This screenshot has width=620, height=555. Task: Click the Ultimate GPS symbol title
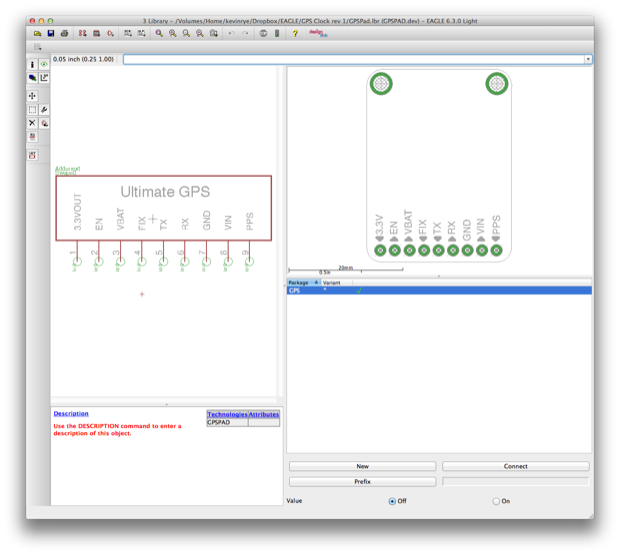point(165,192)
